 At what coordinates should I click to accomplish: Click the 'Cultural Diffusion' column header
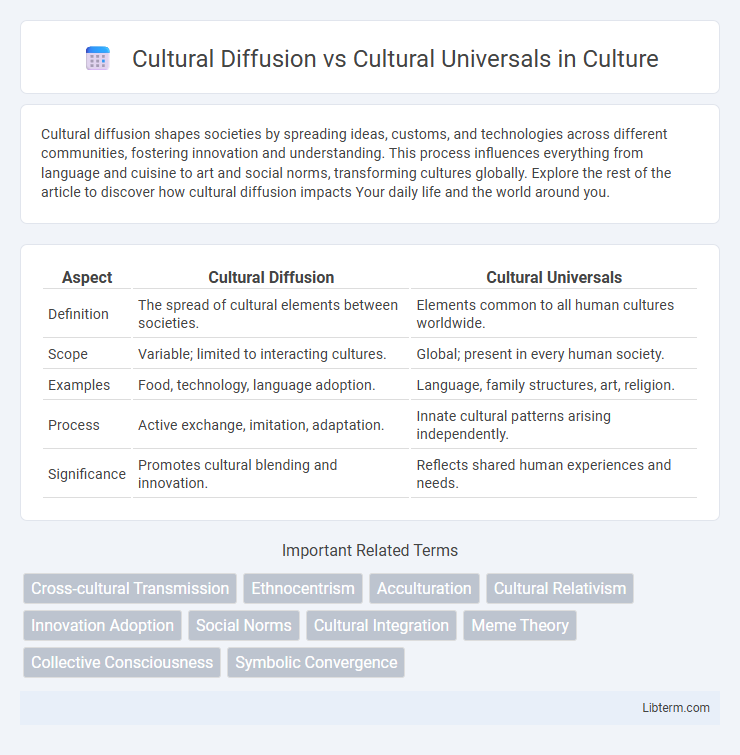click(x=271, y=277)
